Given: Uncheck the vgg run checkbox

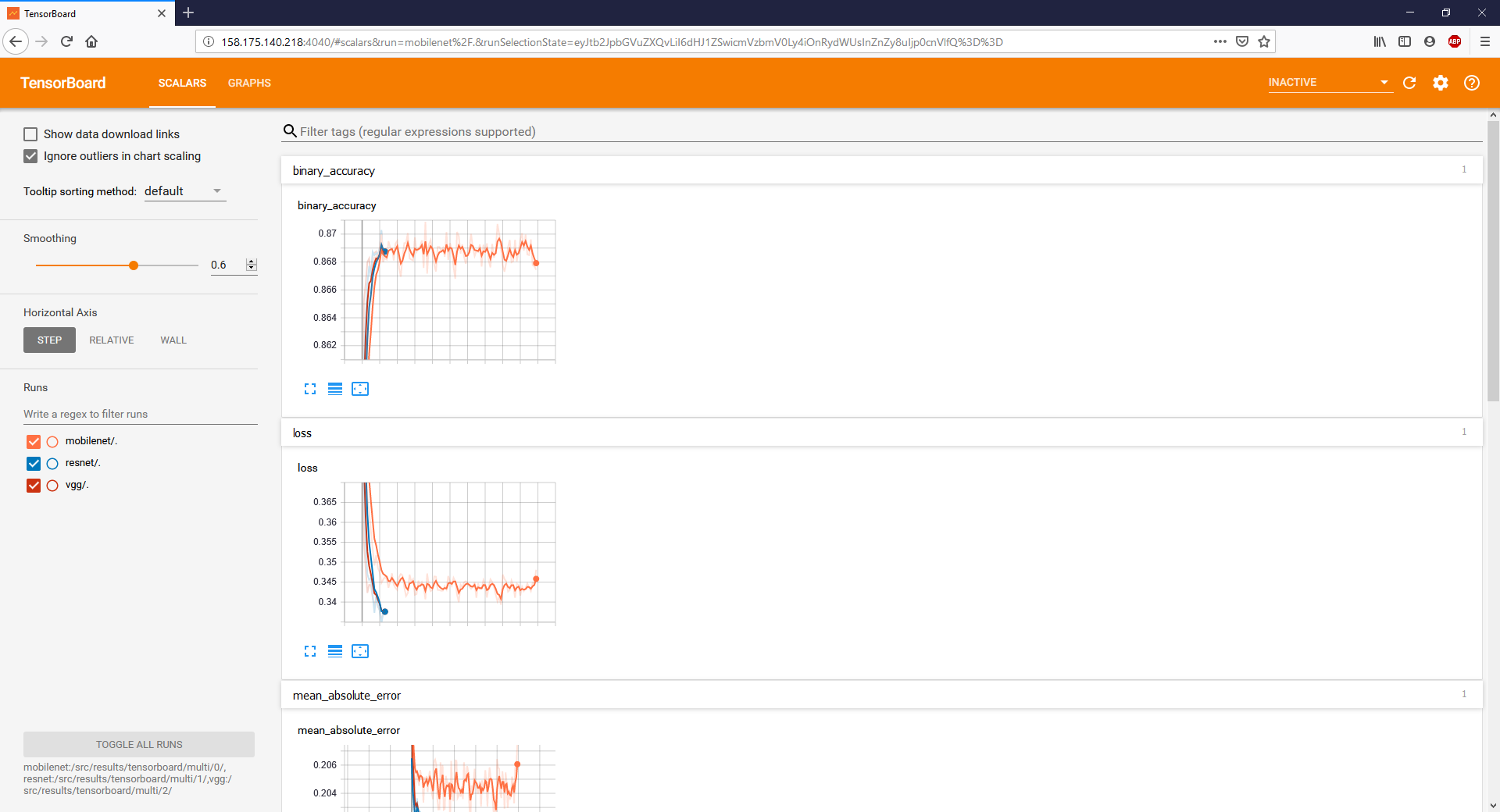Looking at the screenshot, I should point(34,485).
